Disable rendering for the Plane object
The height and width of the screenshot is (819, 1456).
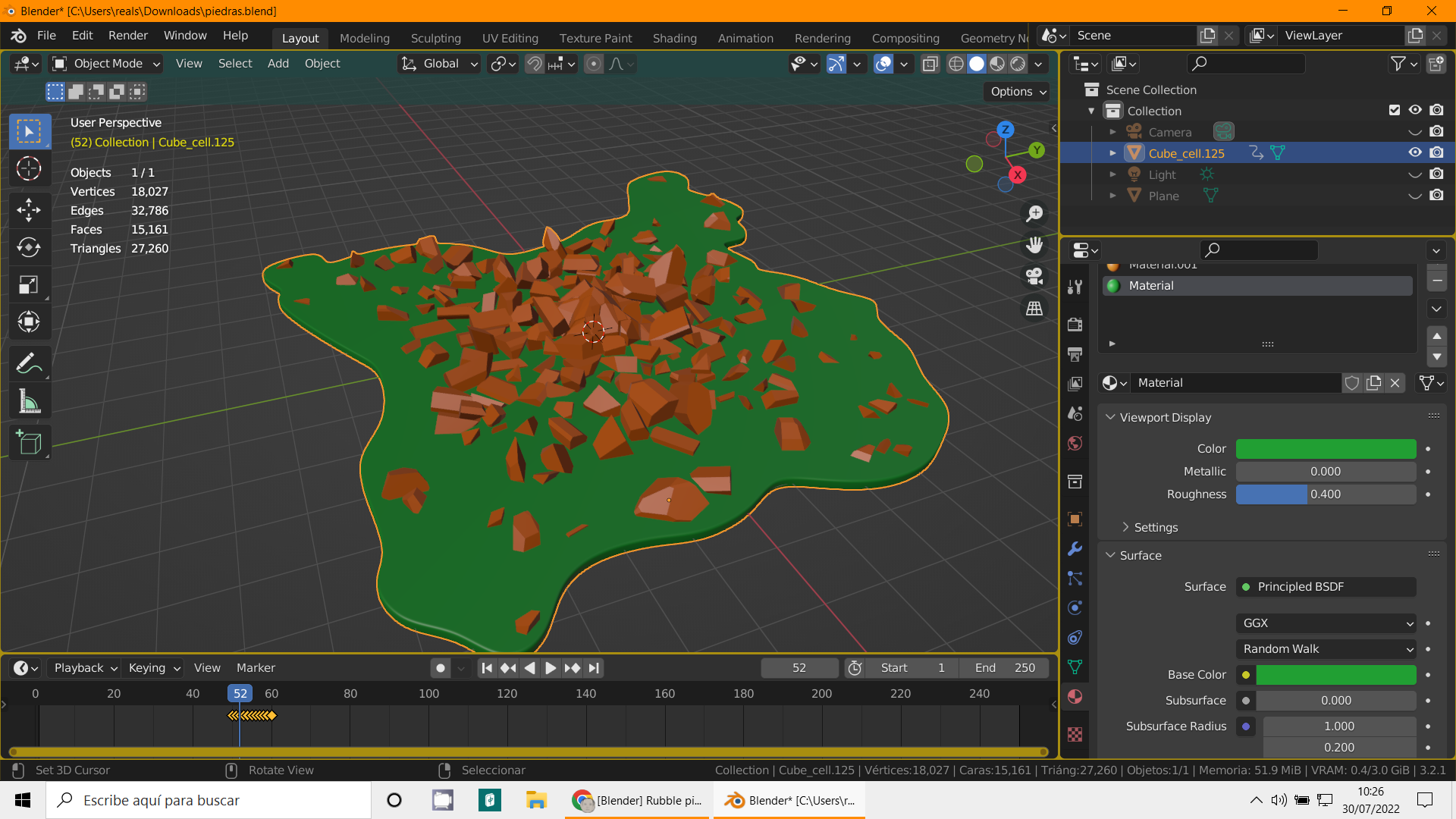point(1436,195)
